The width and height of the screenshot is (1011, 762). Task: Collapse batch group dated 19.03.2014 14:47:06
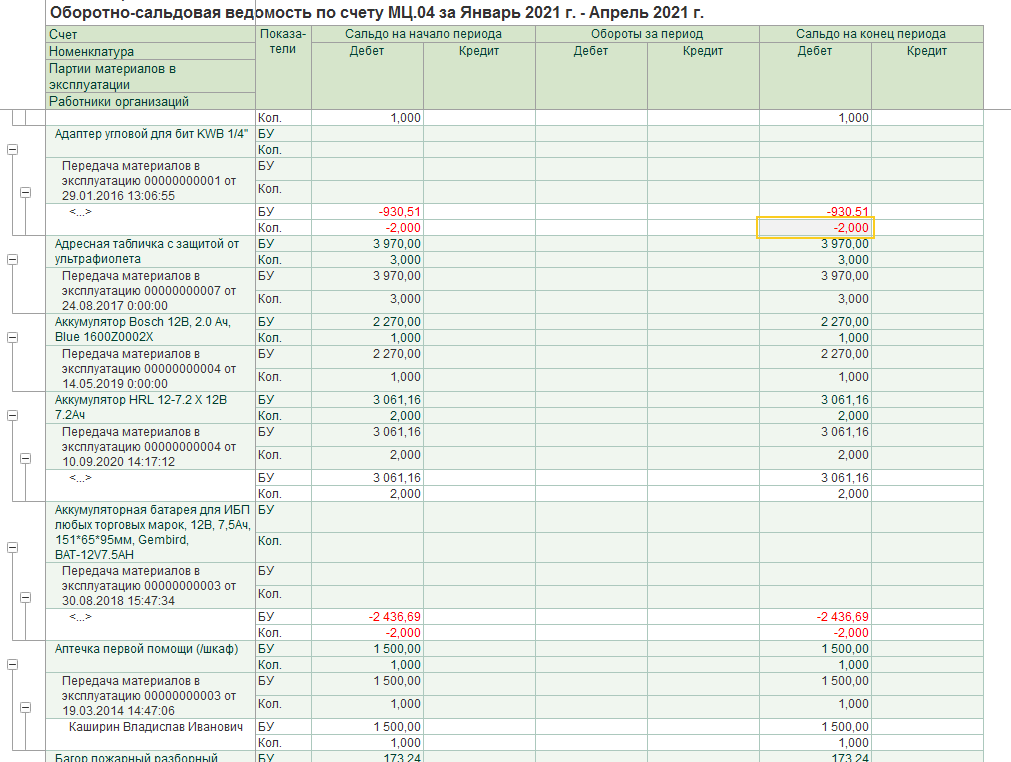pos(26,705)
